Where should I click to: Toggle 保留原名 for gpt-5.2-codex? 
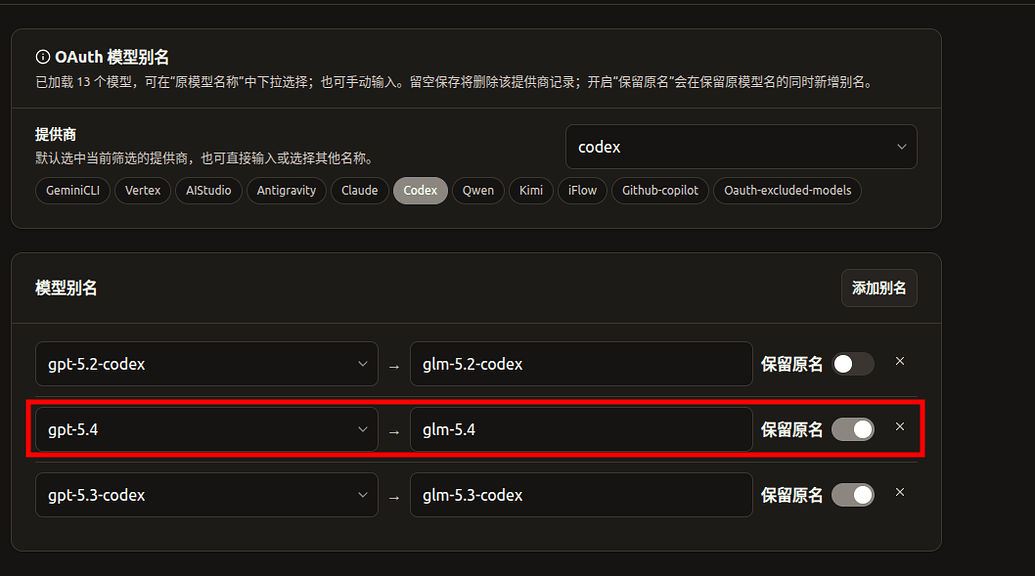(853, 364)
